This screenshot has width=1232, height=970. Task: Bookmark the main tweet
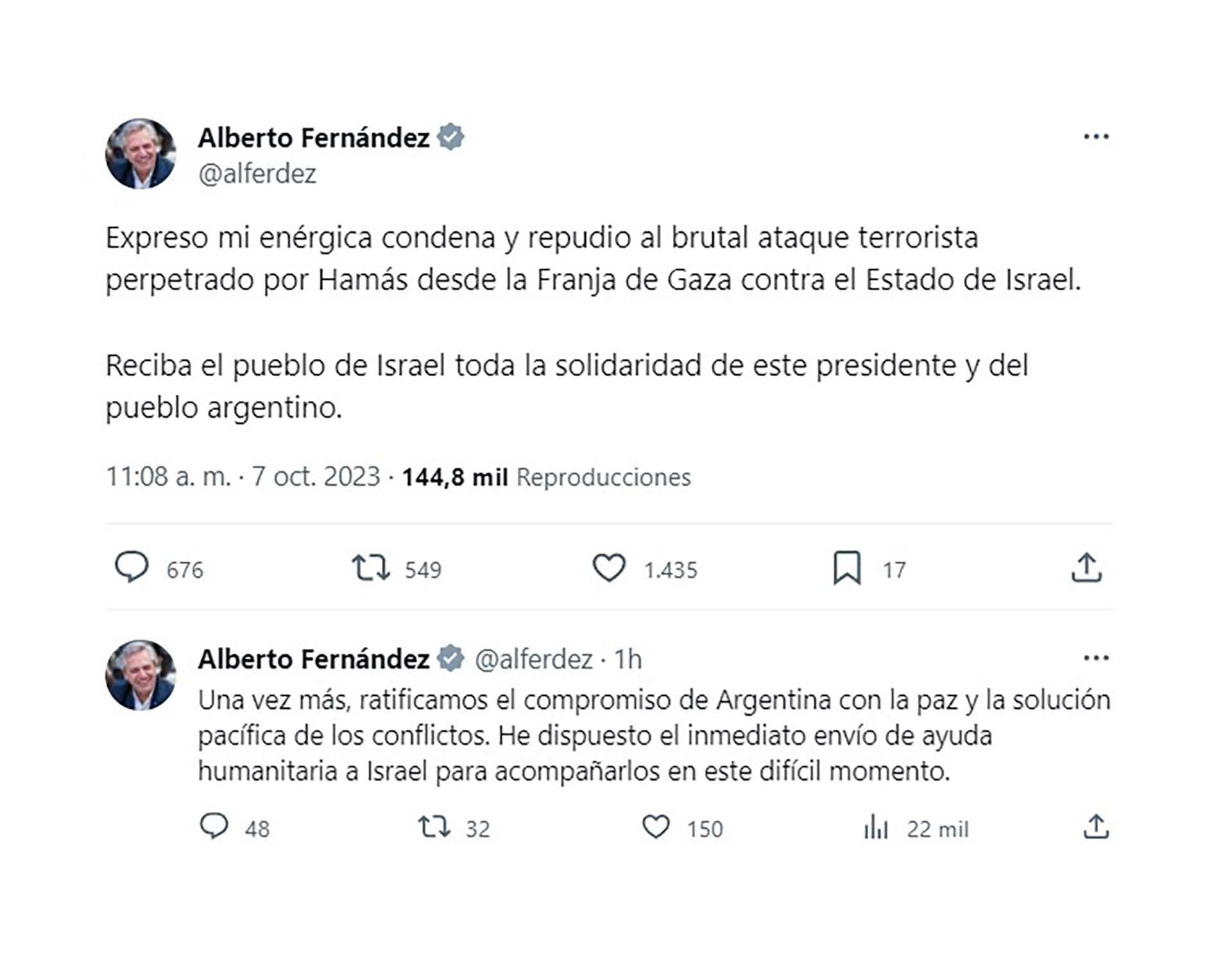846,567
